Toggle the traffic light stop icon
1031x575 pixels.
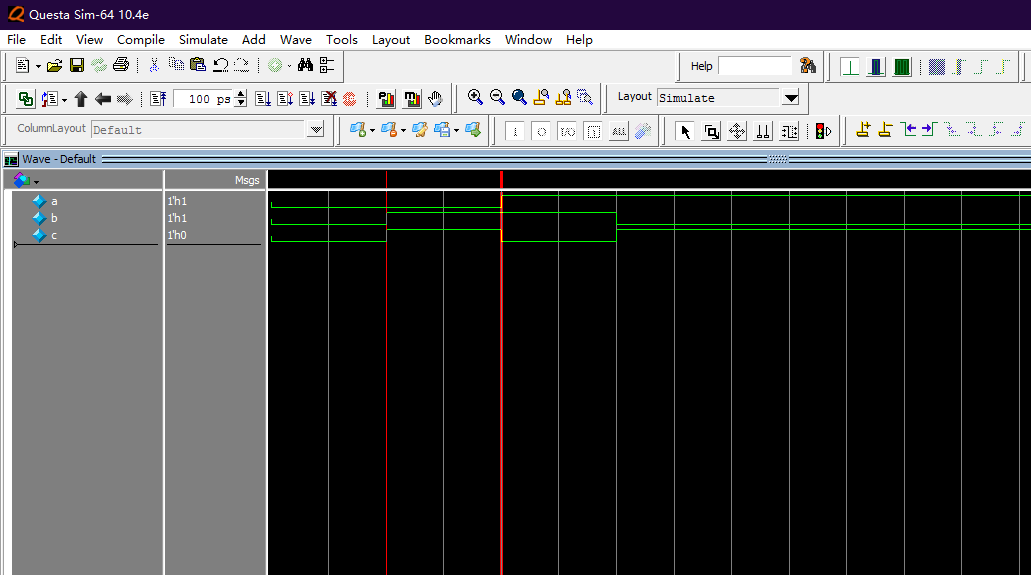[823, 132]
